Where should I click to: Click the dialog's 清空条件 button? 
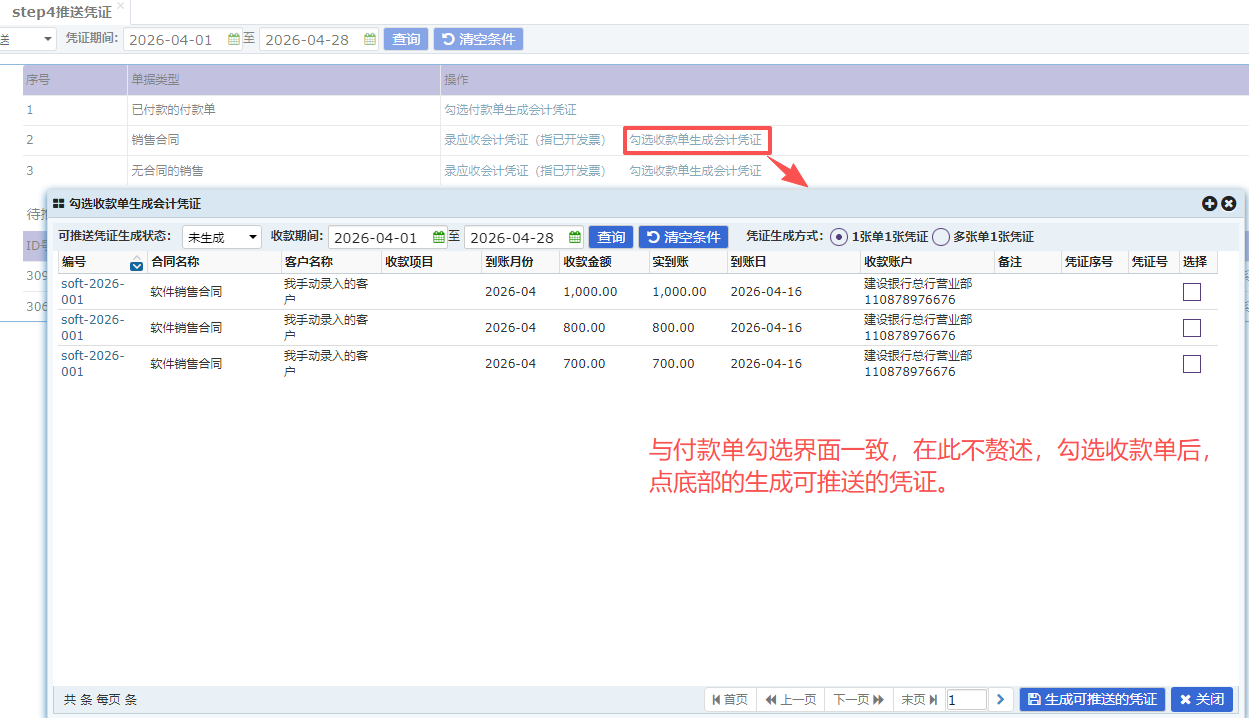683,237
